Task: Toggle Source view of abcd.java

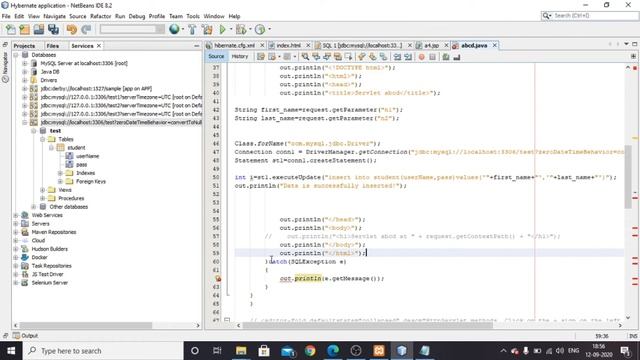Action: 216,57
